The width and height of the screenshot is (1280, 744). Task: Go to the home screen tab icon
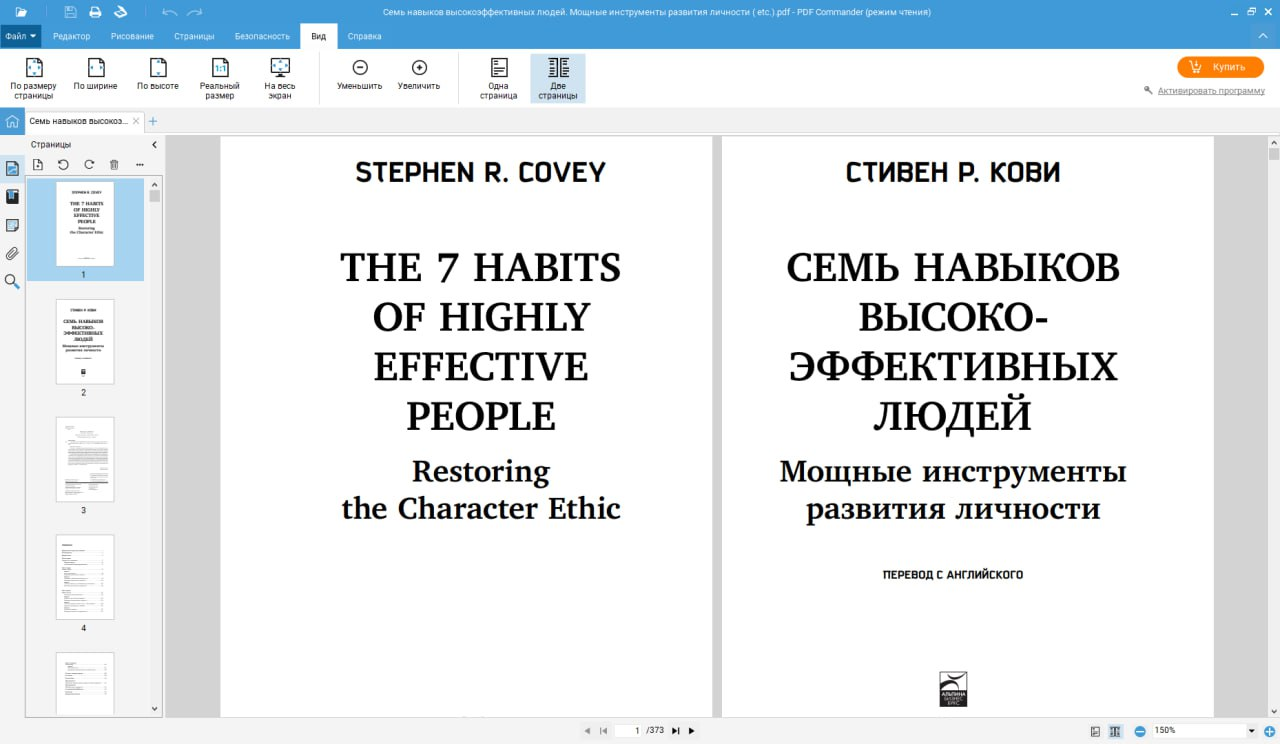(12, 122)
